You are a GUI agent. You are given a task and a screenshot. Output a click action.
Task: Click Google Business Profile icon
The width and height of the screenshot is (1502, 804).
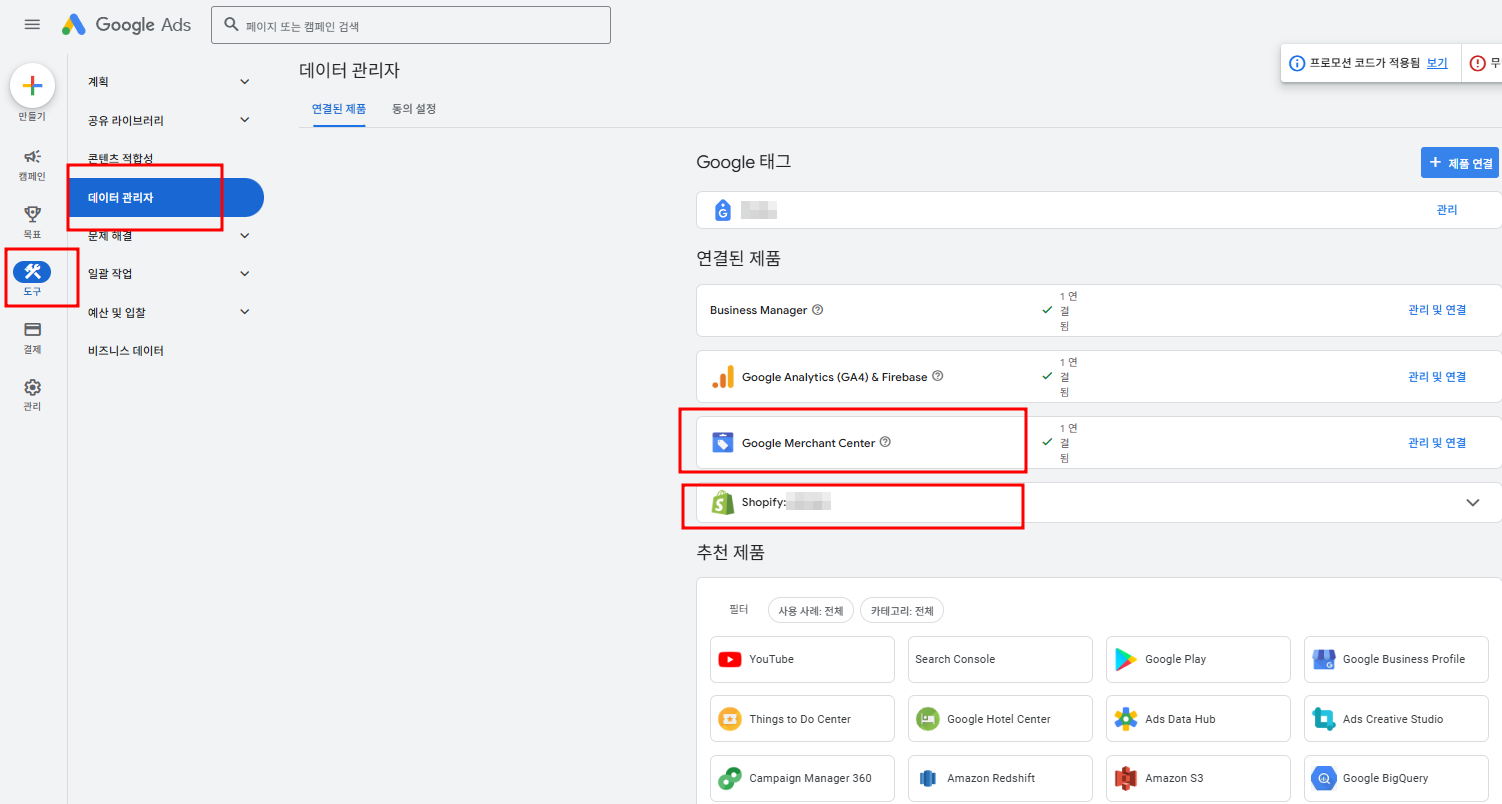[x=1324, y=659]
